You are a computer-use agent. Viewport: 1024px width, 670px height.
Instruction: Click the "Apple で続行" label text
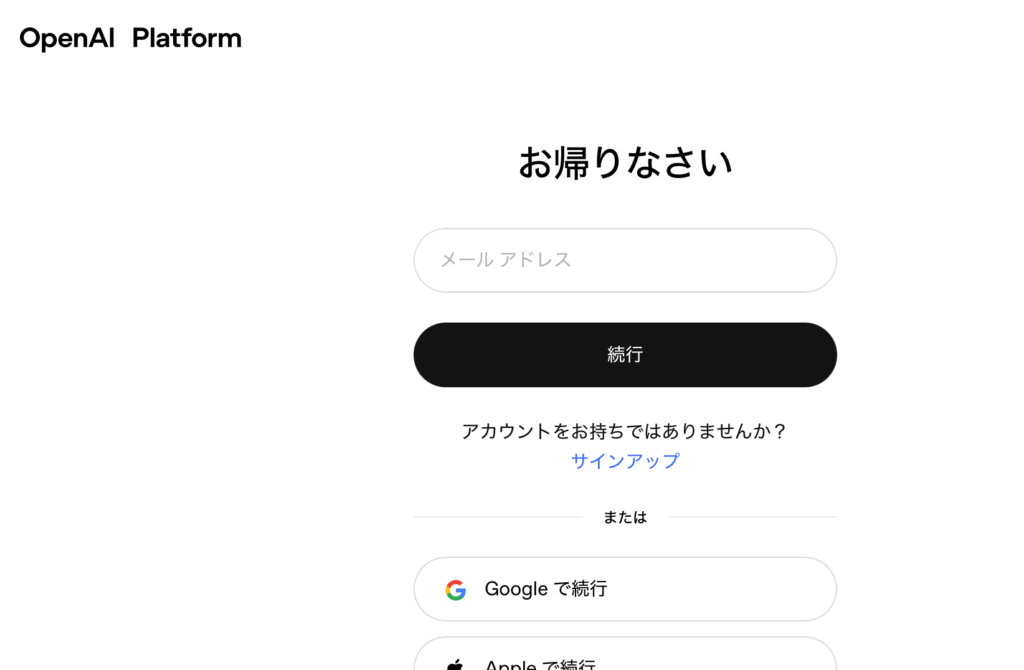540,665
